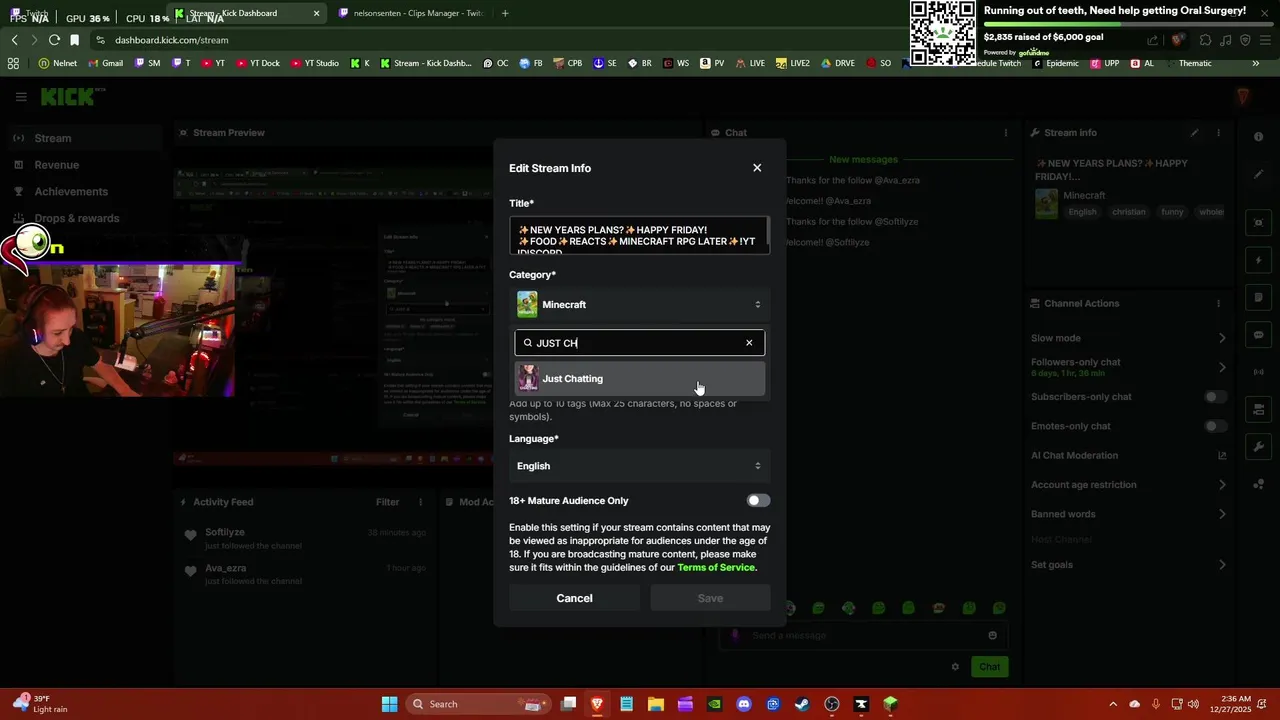Open Steam from the taskbar

[802, 704]
